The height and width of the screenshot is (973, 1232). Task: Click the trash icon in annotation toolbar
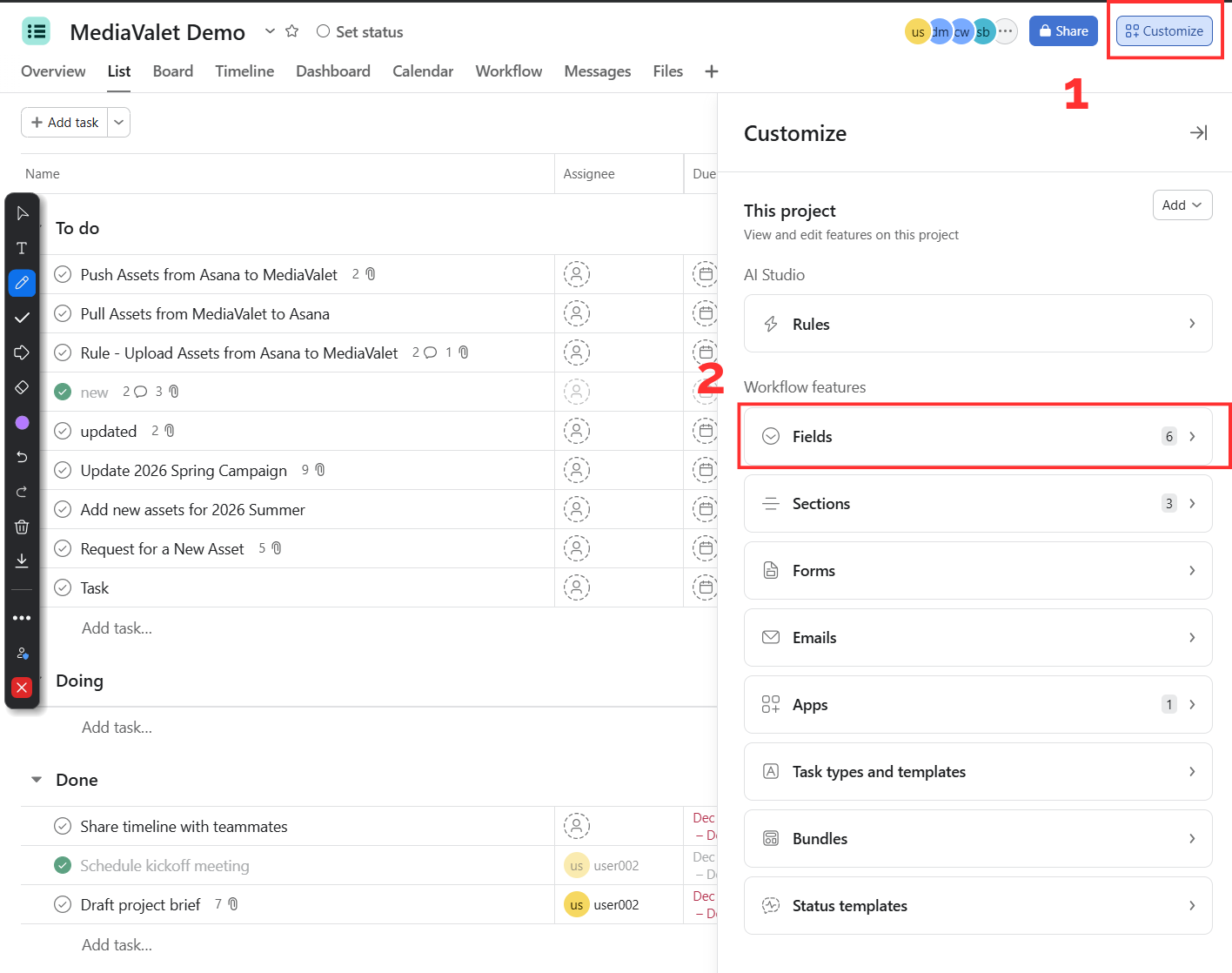pos(22,527)
